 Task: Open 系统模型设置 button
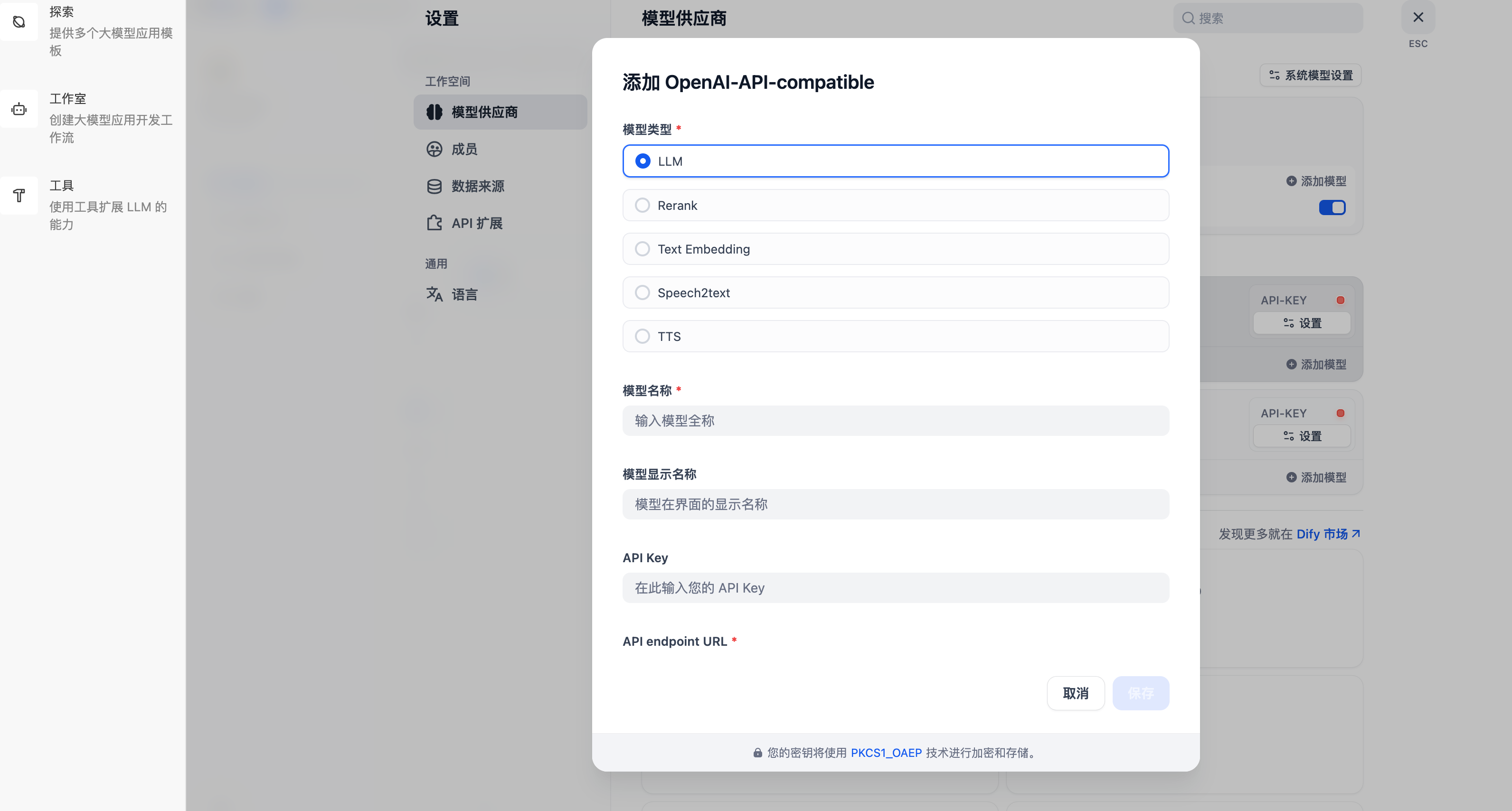click(x=1311, y=75)
